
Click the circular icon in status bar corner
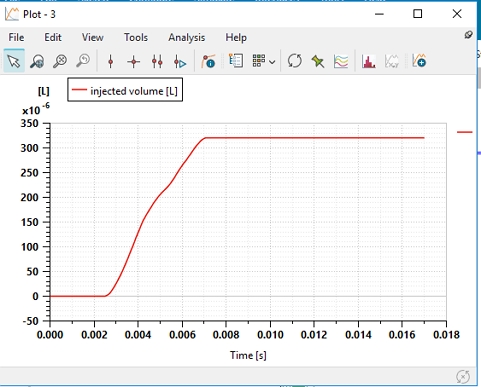(463, 377)
